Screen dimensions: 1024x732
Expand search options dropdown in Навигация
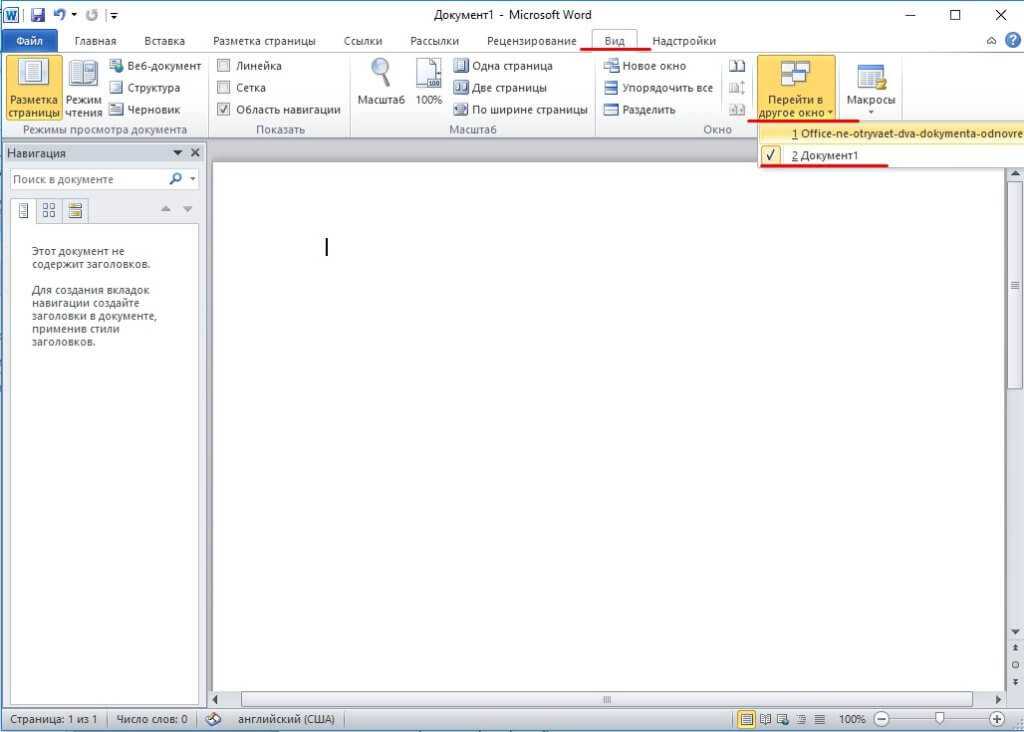pos(192,180)
